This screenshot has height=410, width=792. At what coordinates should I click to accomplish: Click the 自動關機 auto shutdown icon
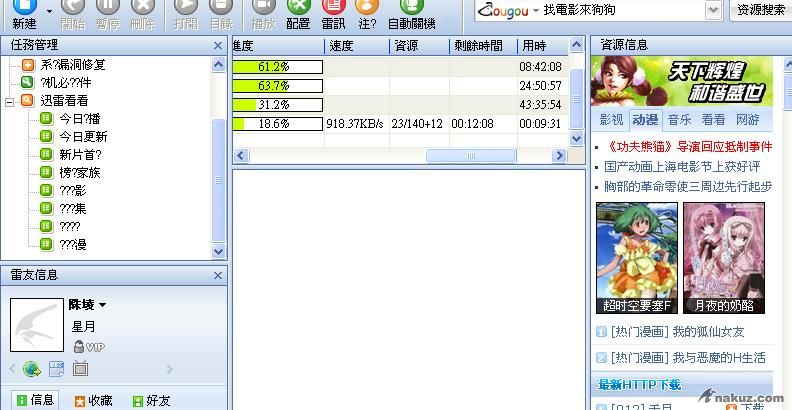411,8
